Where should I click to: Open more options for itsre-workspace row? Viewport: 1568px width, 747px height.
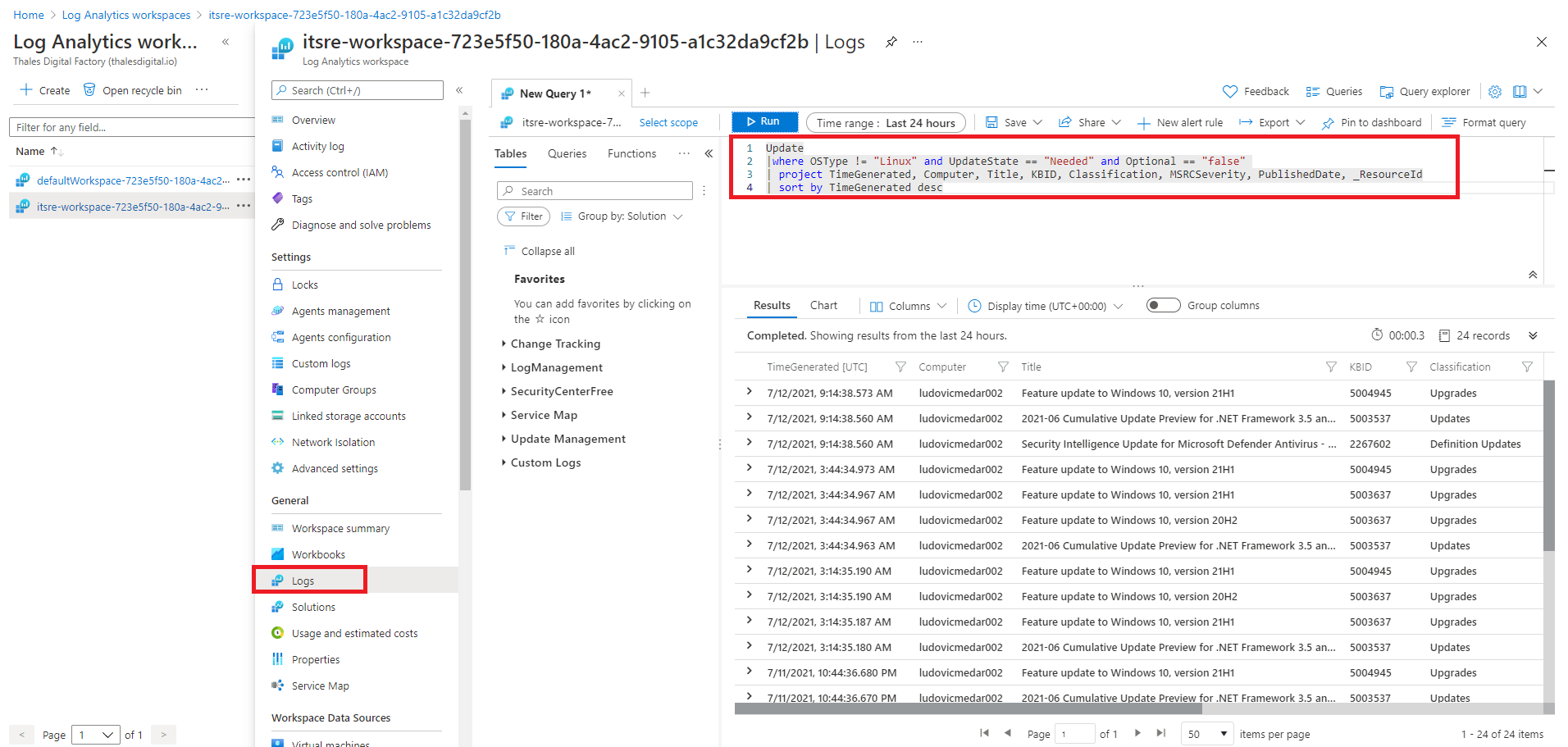pos(244,206)
